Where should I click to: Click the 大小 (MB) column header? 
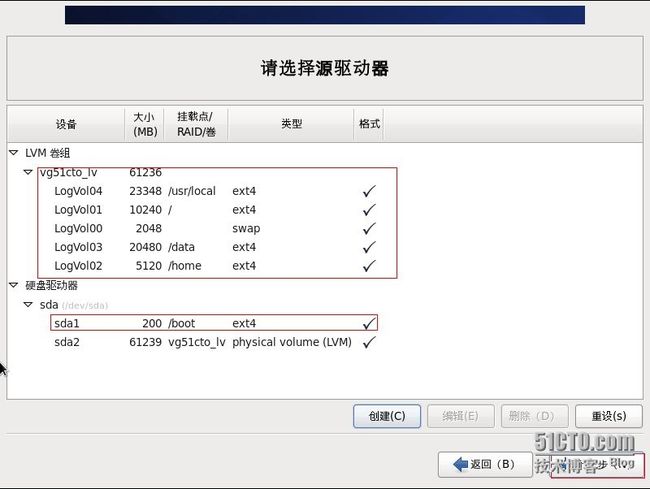click(144, 124)
